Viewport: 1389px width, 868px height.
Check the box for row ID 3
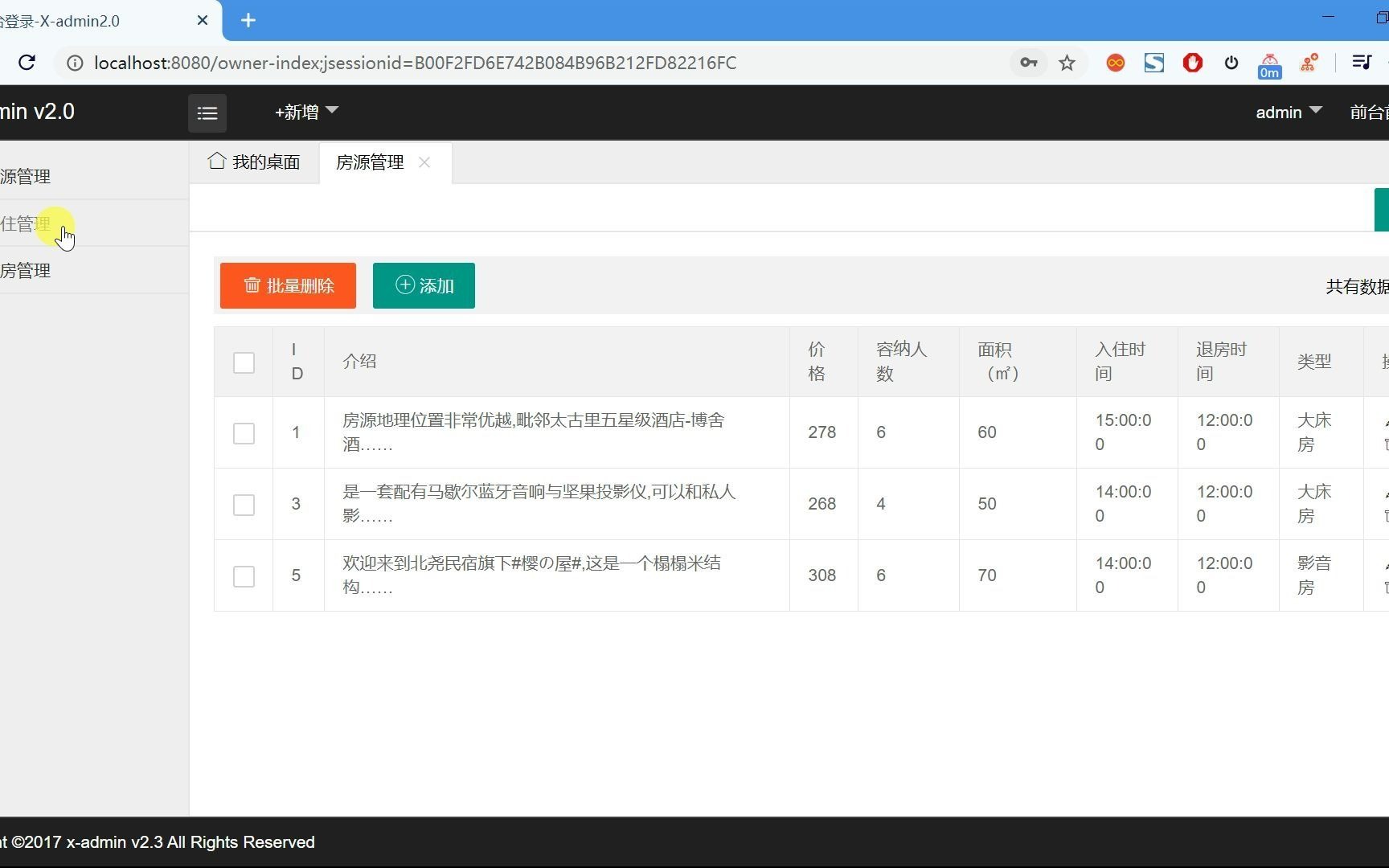244,505
